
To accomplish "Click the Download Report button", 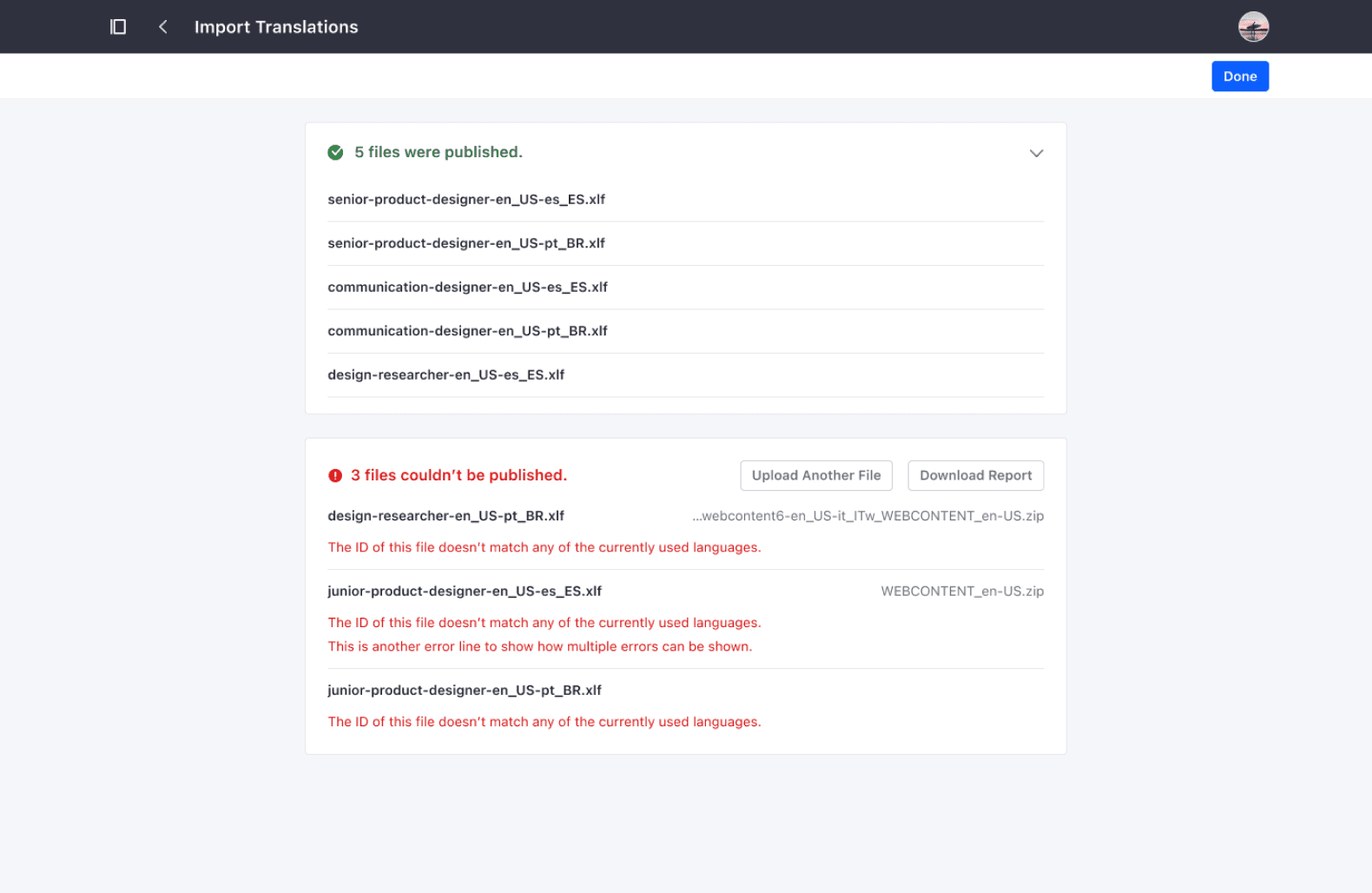I will pyautogui.click(x=974, y=476).
